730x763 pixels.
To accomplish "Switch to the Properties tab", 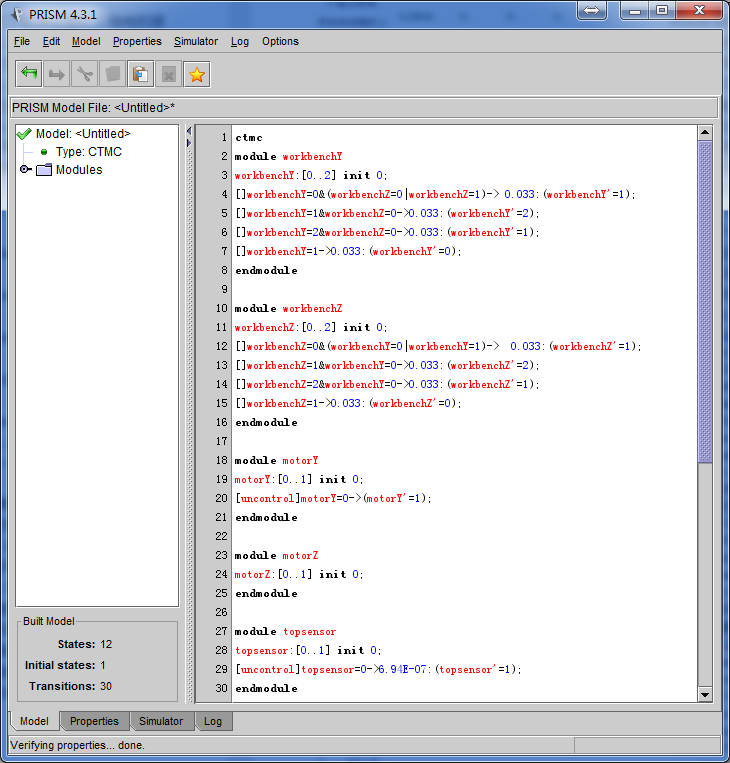I will [x=94, y=721].
